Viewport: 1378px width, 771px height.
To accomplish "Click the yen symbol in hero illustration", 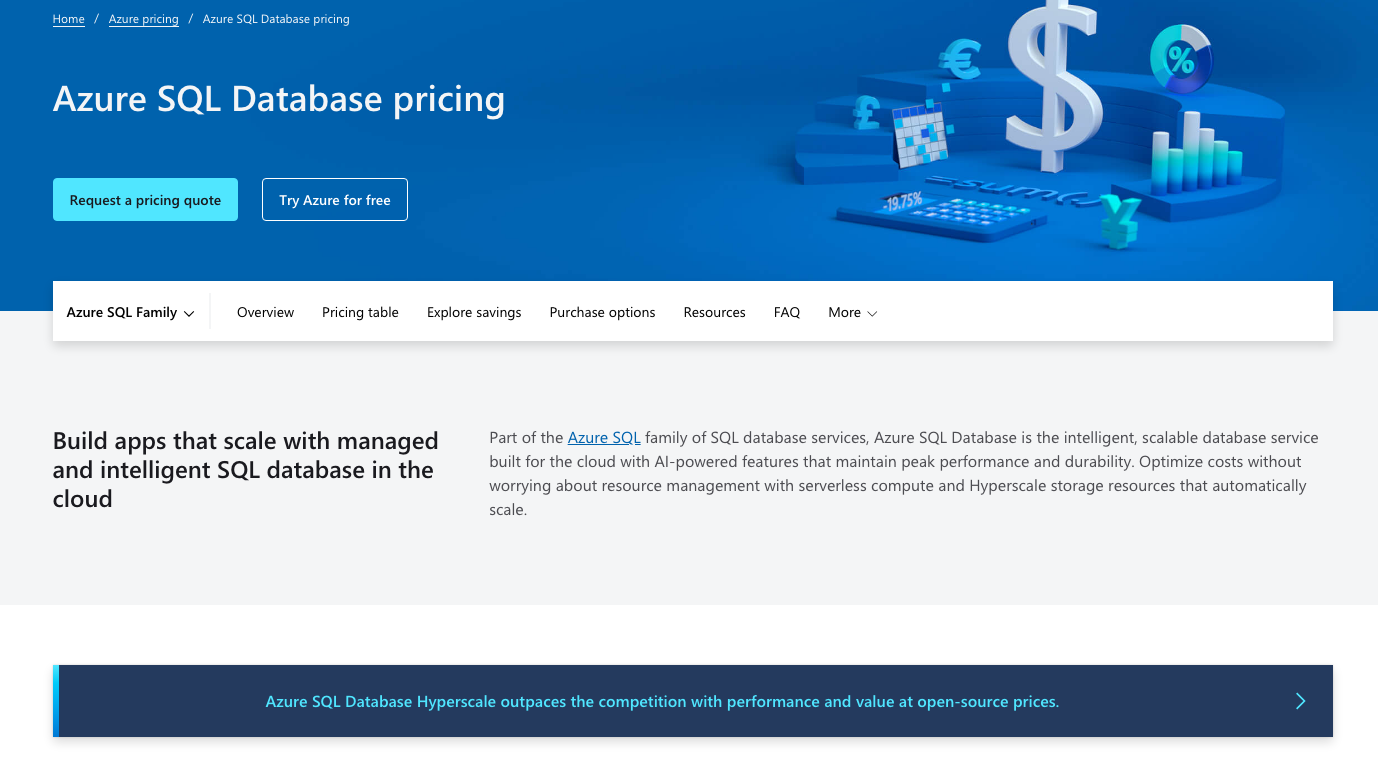I will (1119, 221).
